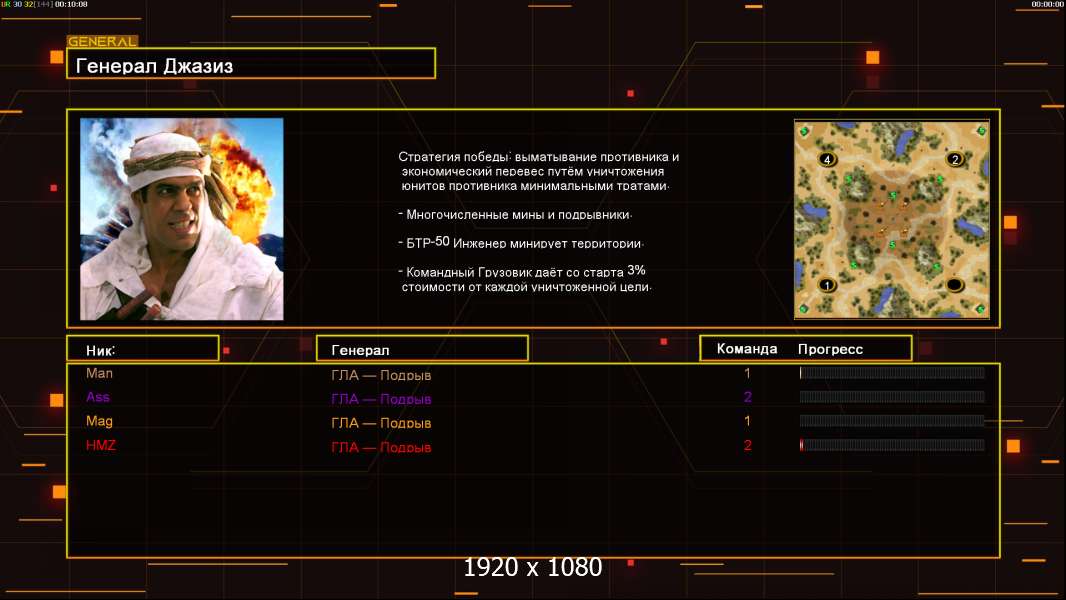This screenshot has height=600, width=1066.
Task: Click HMZ's loading progress bar
Action: click(x=892, y=445)
